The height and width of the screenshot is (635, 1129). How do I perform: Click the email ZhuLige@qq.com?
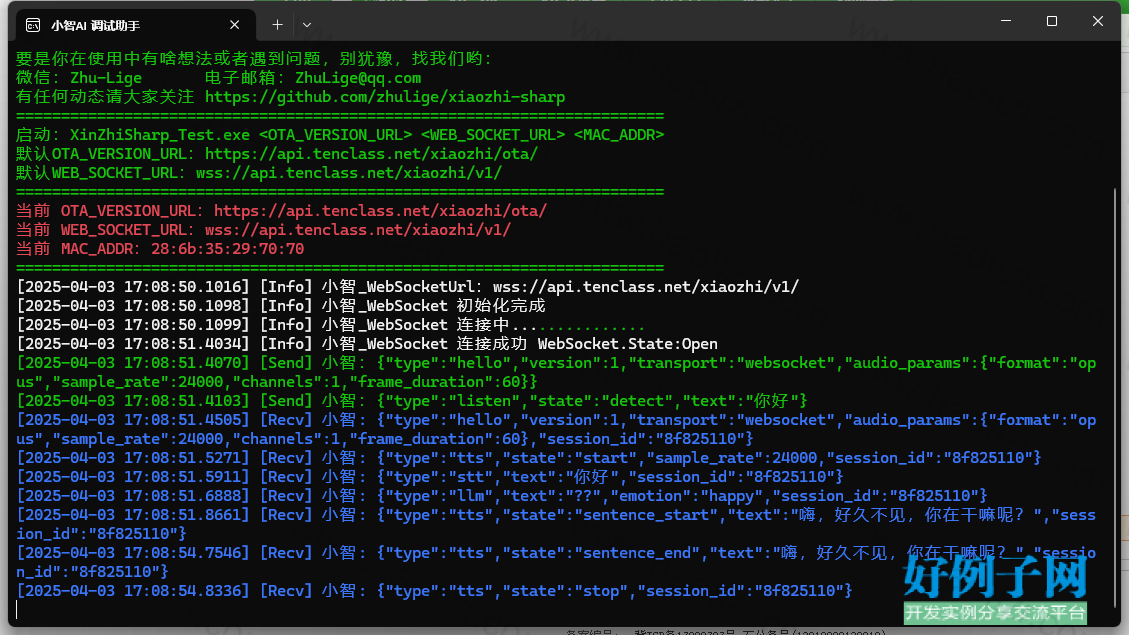[358, 78]
